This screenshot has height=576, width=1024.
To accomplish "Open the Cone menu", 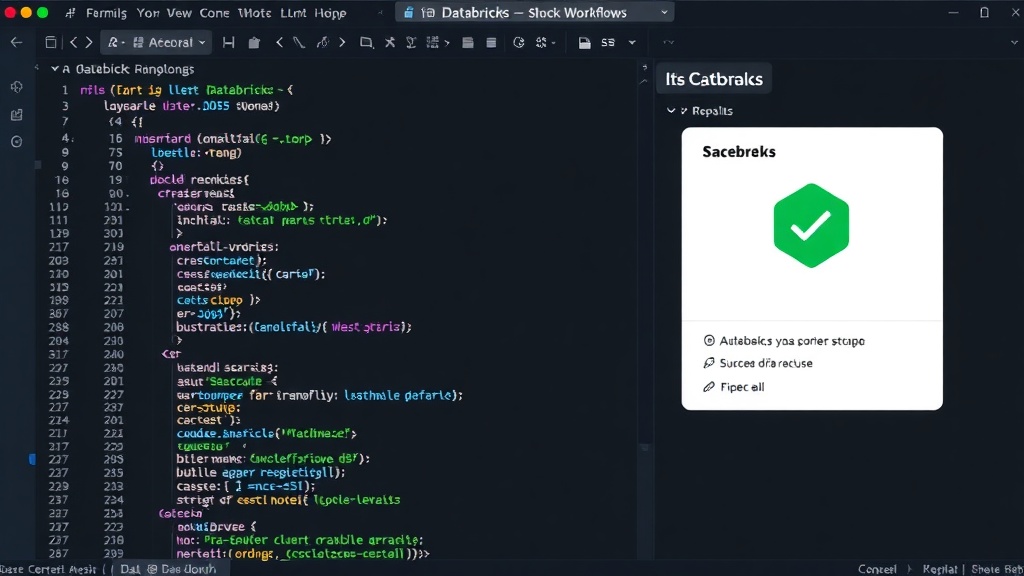I will (214, 12).
